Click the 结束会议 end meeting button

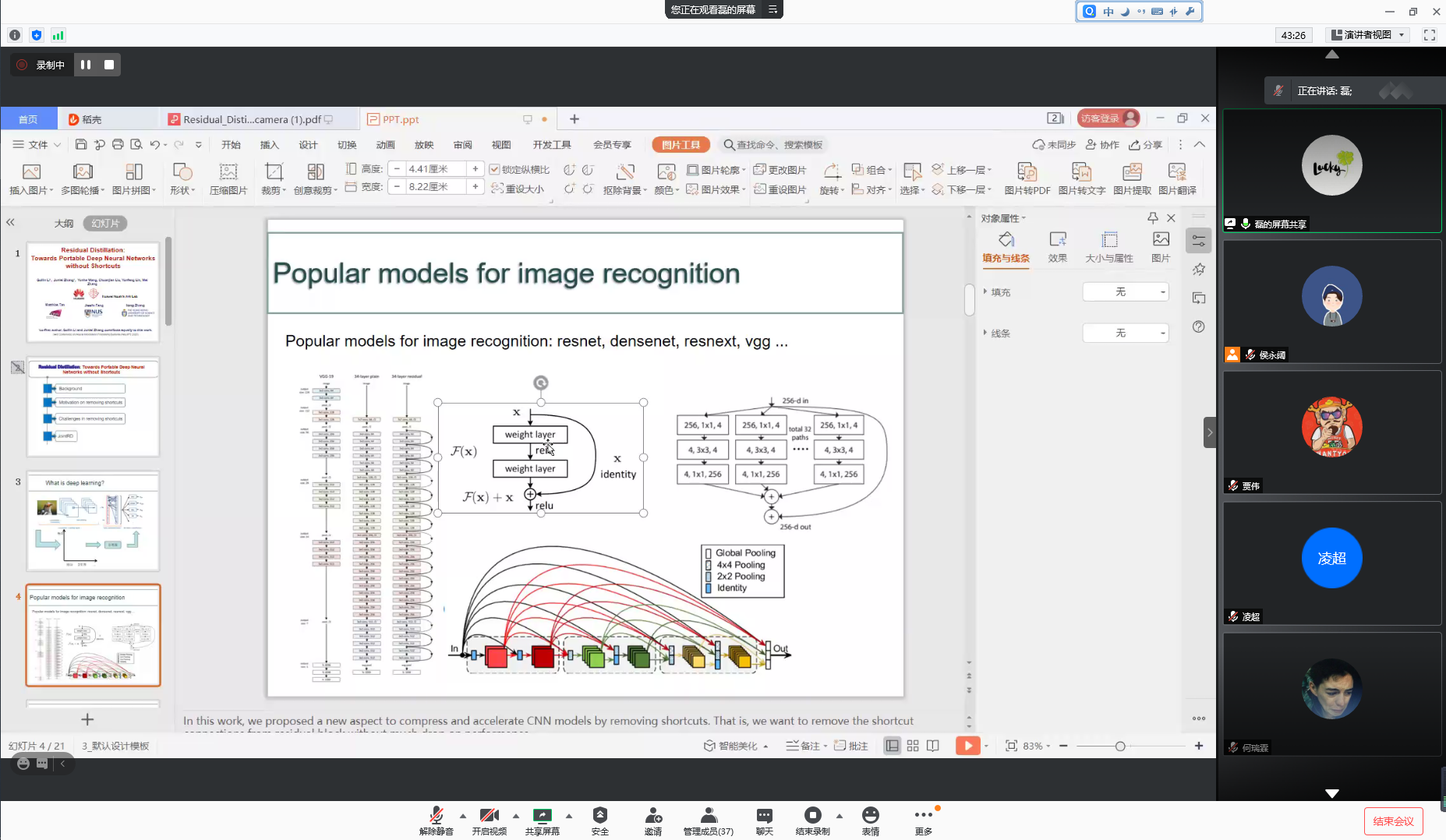[x=1393, y=821]
